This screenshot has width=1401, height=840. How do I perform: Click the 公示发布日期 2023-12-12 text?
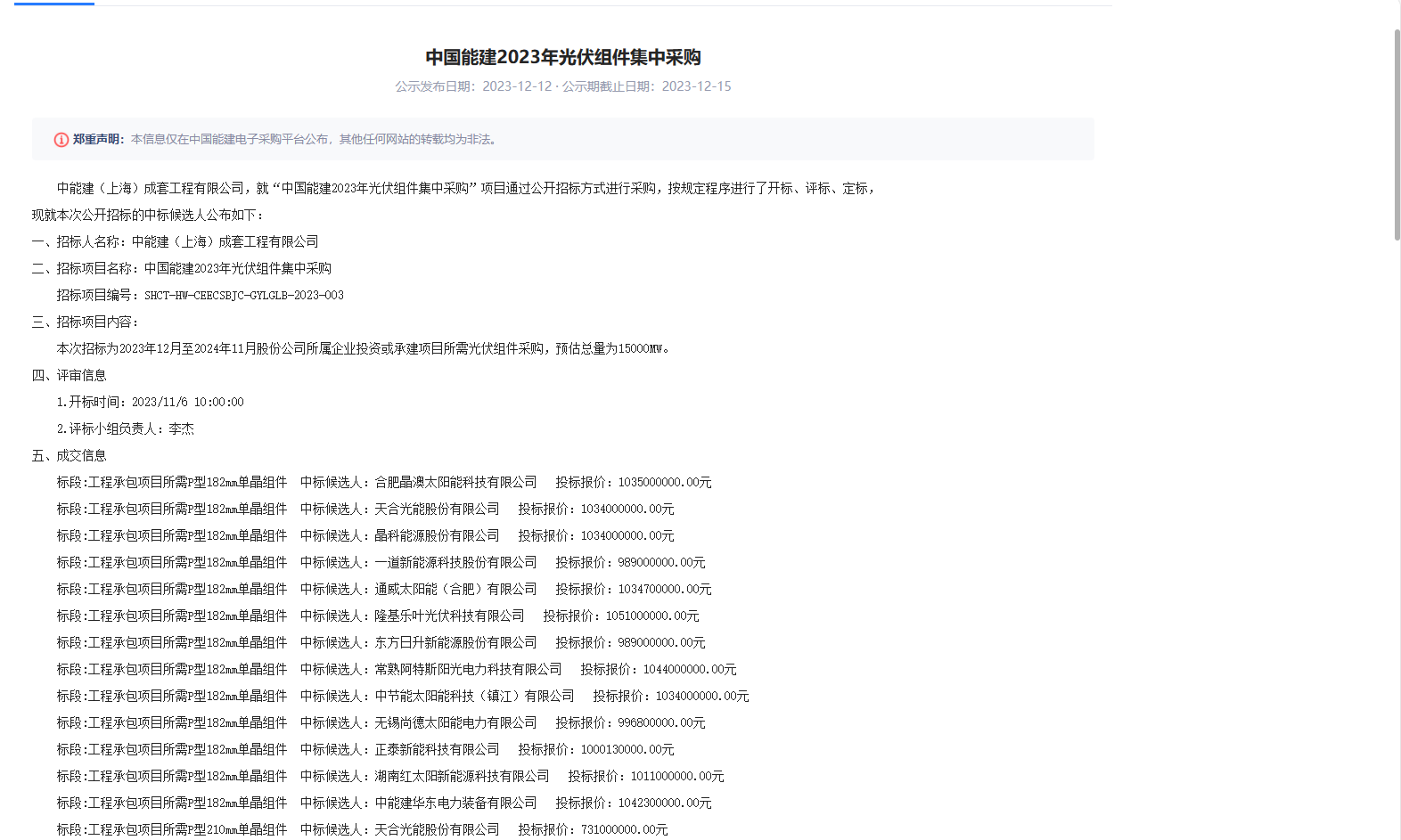point(473,86)
